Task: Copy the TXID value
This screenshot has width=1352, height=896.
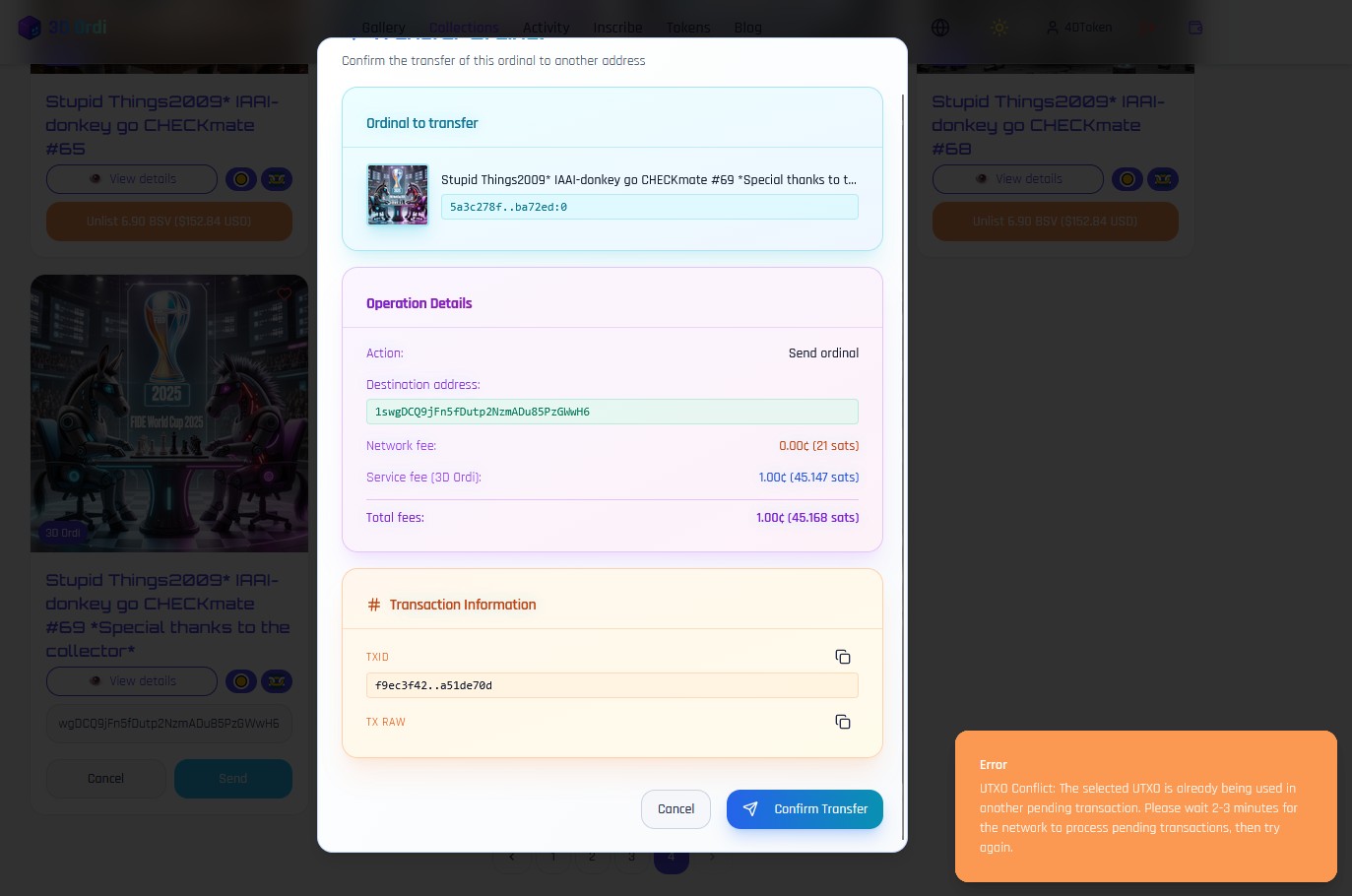Action: pyautogui.click(x=843, y=657)
